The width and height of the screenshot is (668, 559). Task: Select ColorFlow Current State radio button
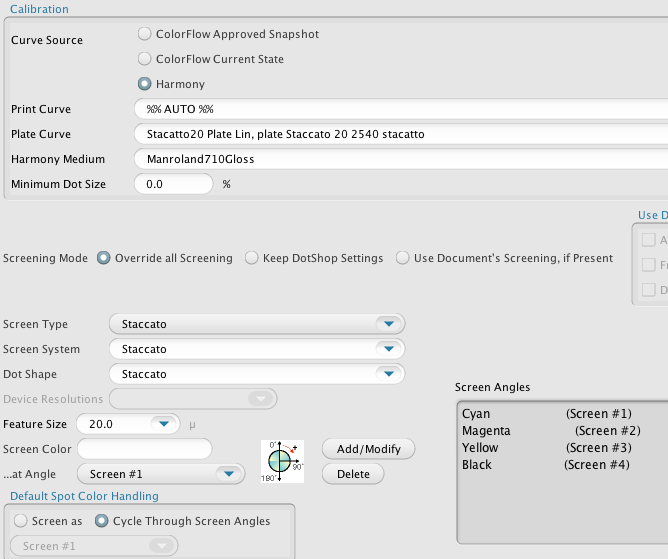coord(145,59)
